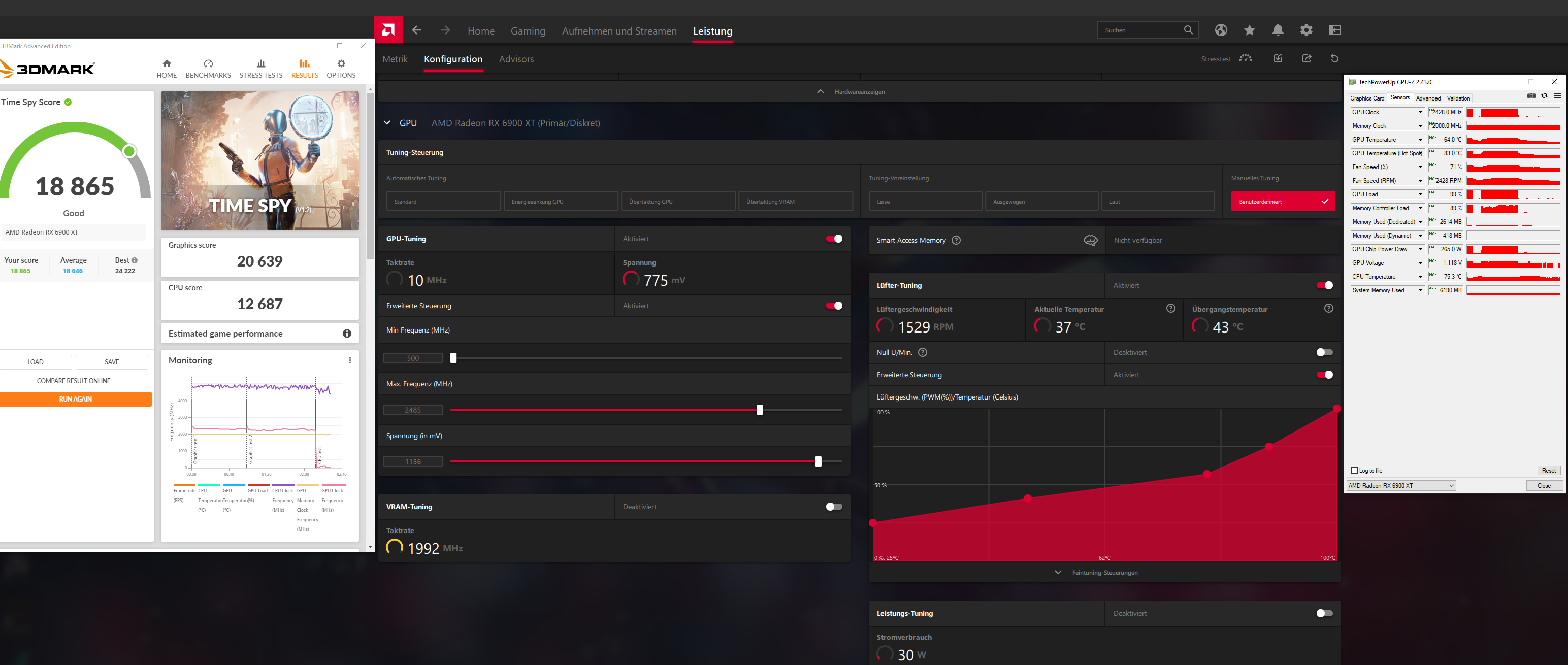Click the Max. Frequenz slider handle
The height and width of the screenshot is (665, 1568).
pos(759,410)
